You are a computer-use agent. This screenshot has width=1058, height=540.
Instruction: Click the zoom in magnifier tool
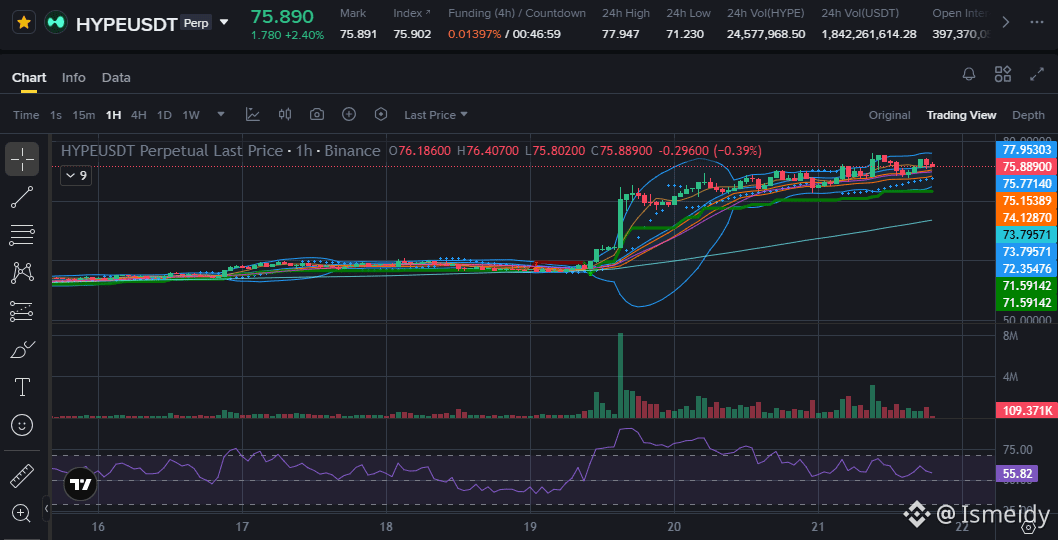[22, 513]
